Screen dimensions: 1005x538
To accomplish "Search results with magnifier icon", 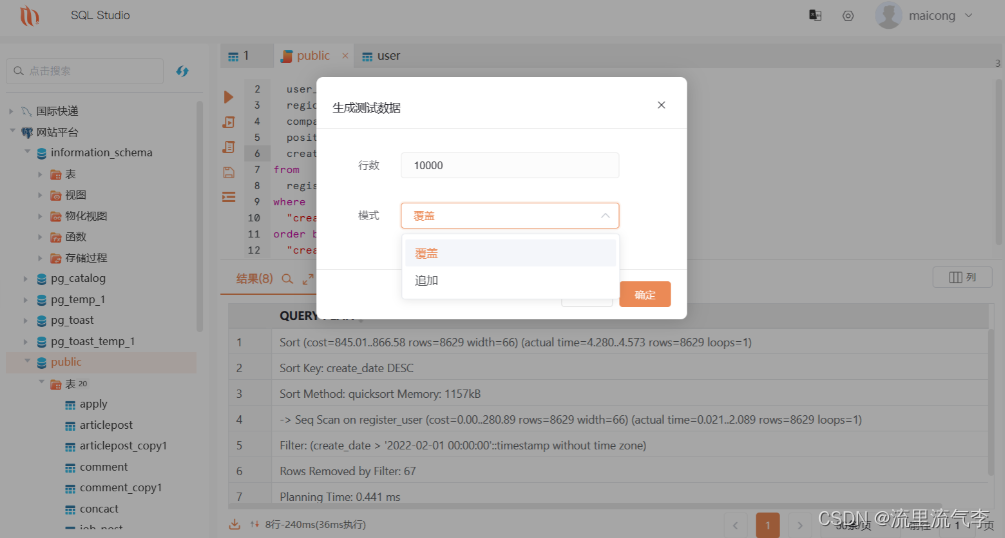I will coord(287,279).
